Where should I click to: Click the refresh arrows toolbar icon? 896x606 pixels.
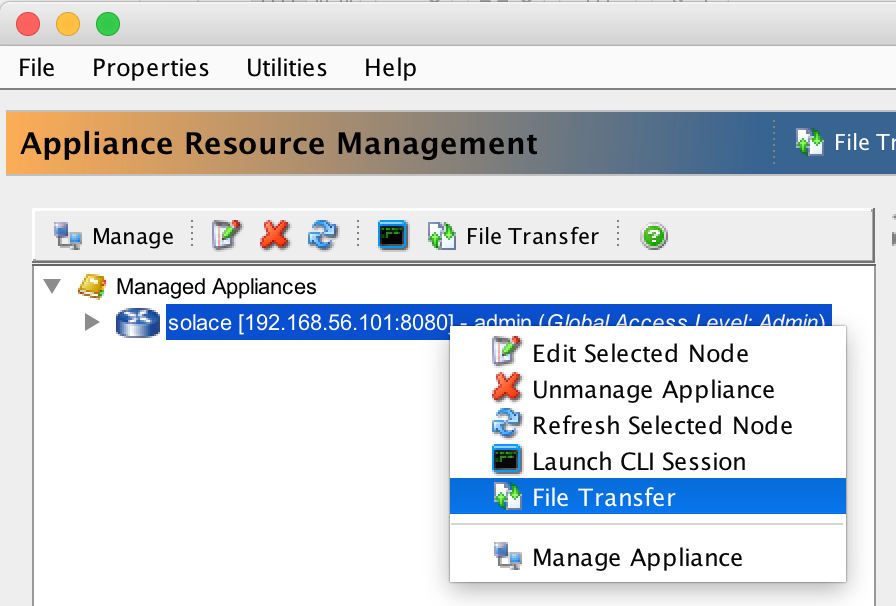coord(323,236)
